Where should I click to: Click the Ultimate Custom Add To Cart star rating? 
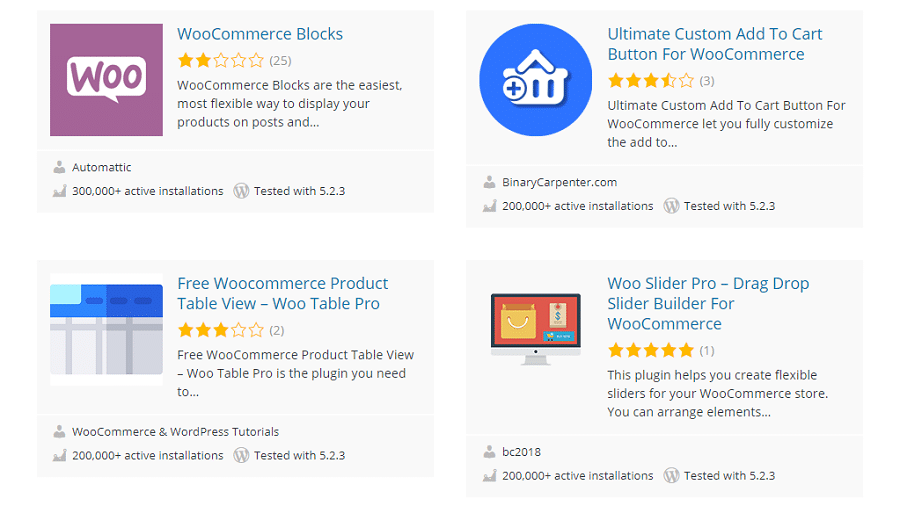pos(650,80)
